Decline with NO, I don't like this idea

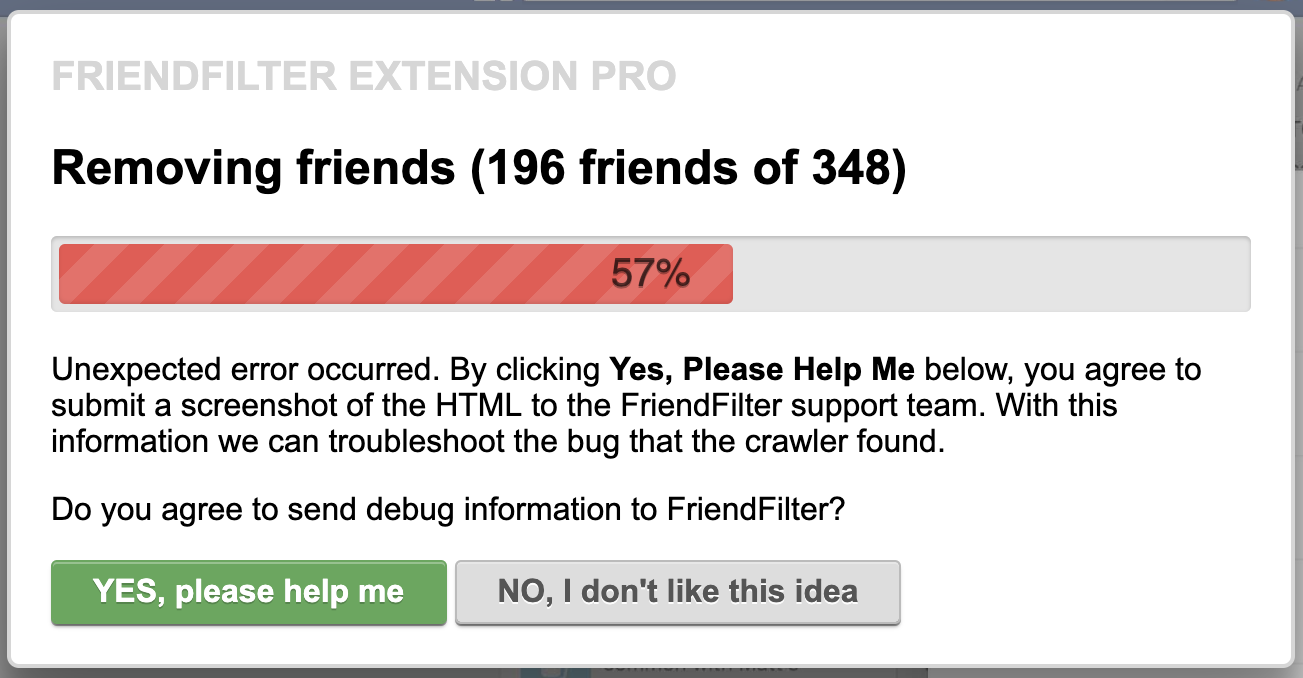coord(677,592)
